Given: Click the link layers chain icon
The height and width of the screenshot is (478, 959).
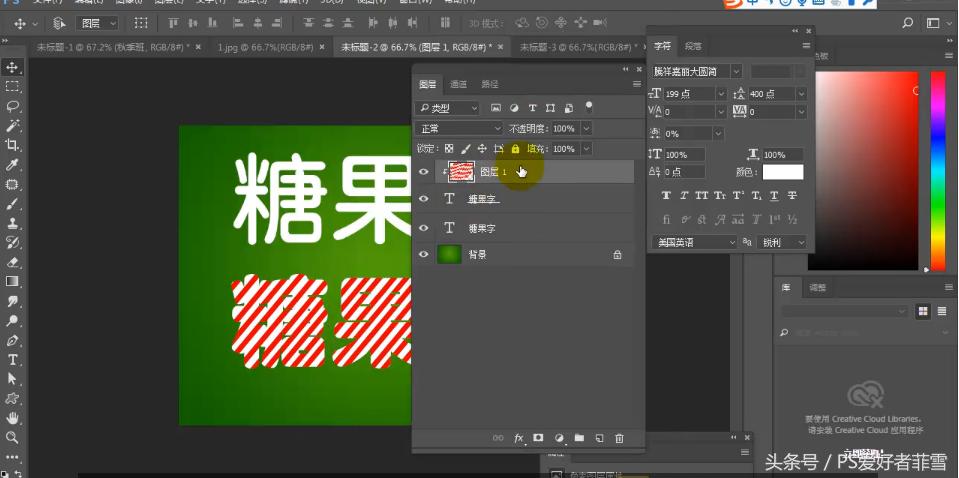Looking at the screenshot, I should pyautogui.click(x=498, y=438).
